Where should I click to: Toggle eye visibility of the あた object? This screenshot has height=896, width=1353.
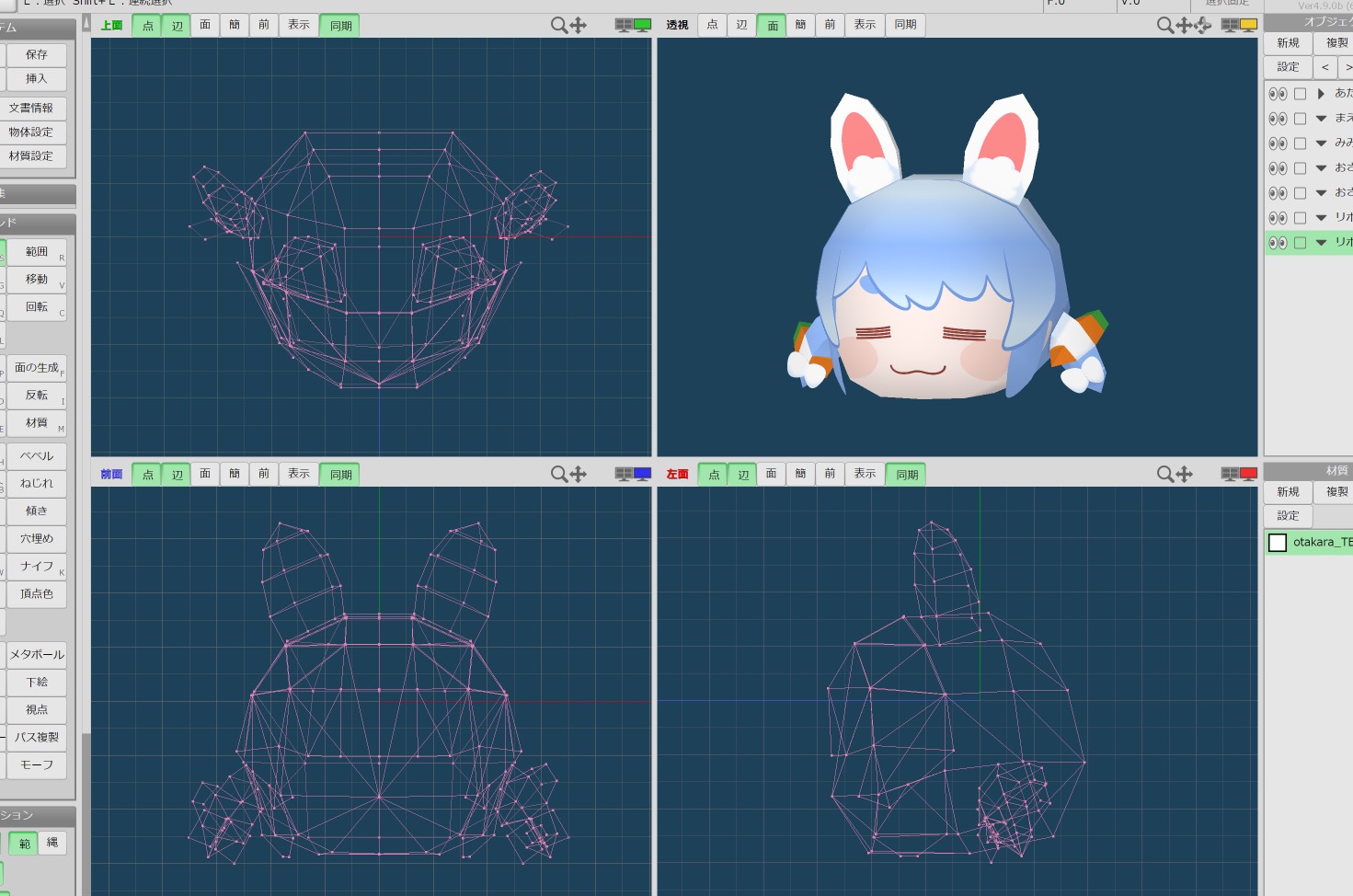(1278, 94)
